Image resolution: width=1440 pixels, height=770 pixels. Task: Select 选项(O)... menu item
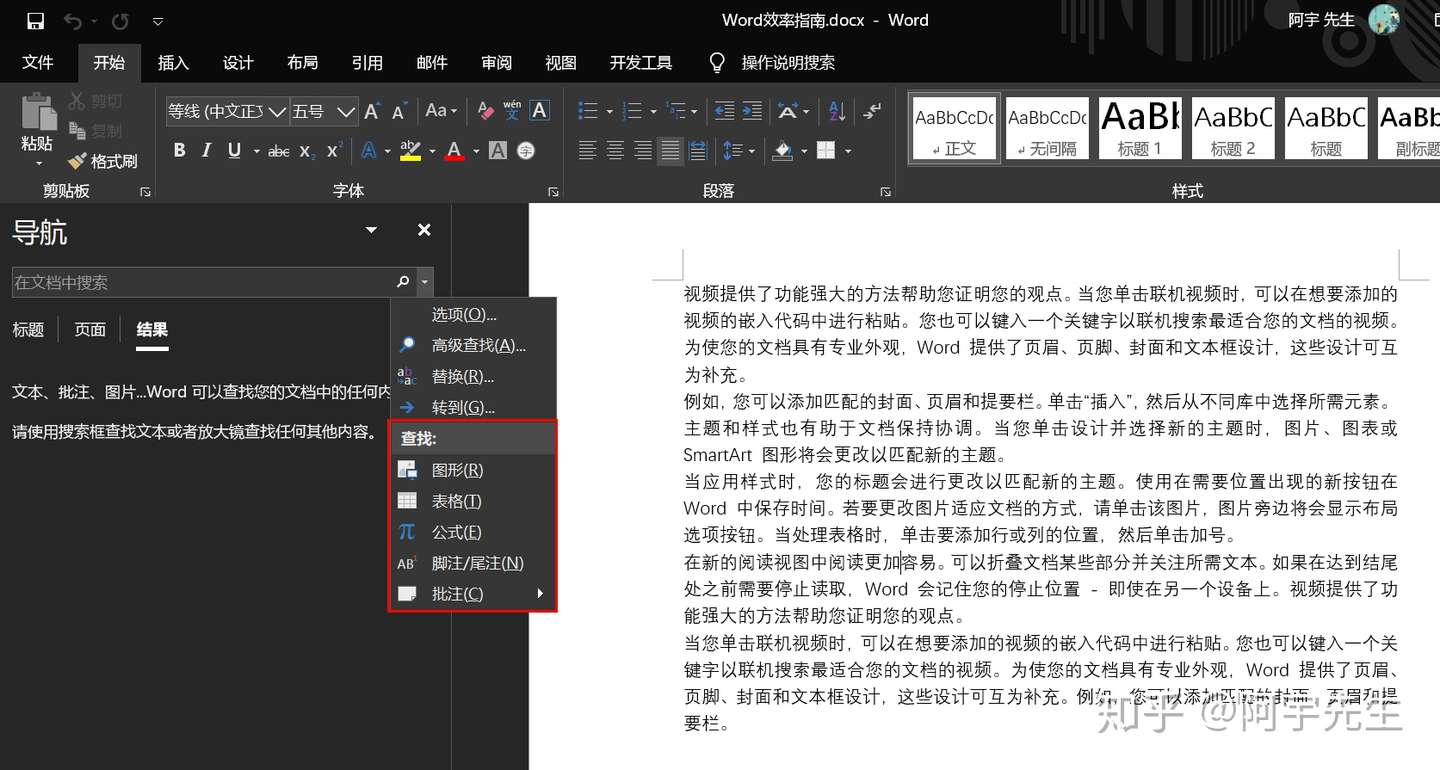pos(473,314)
